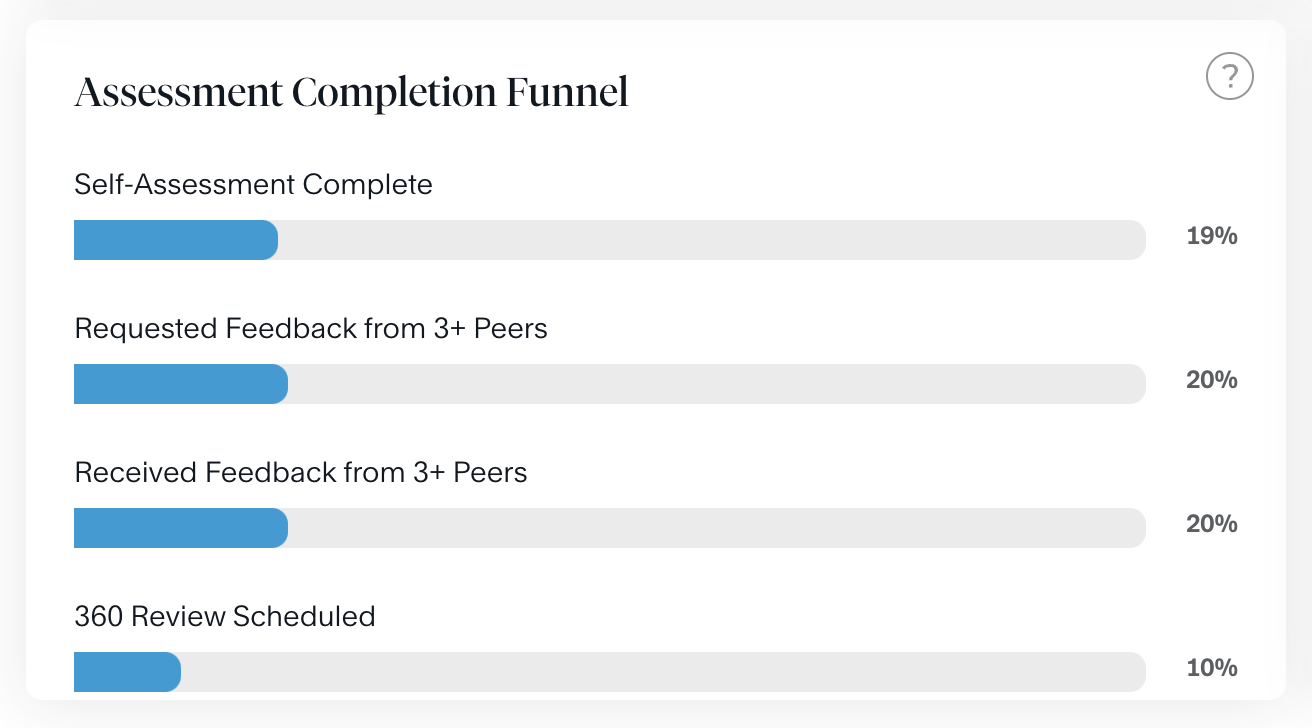Click blank card space right of the title

tap(900, 93)
